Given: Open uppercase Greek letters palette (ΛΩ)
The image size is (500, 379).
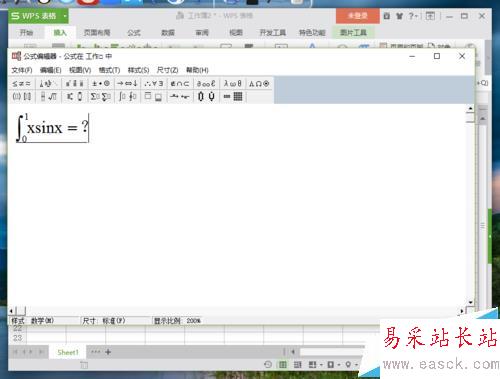Looking at the screenshot, I should [259, 84].
